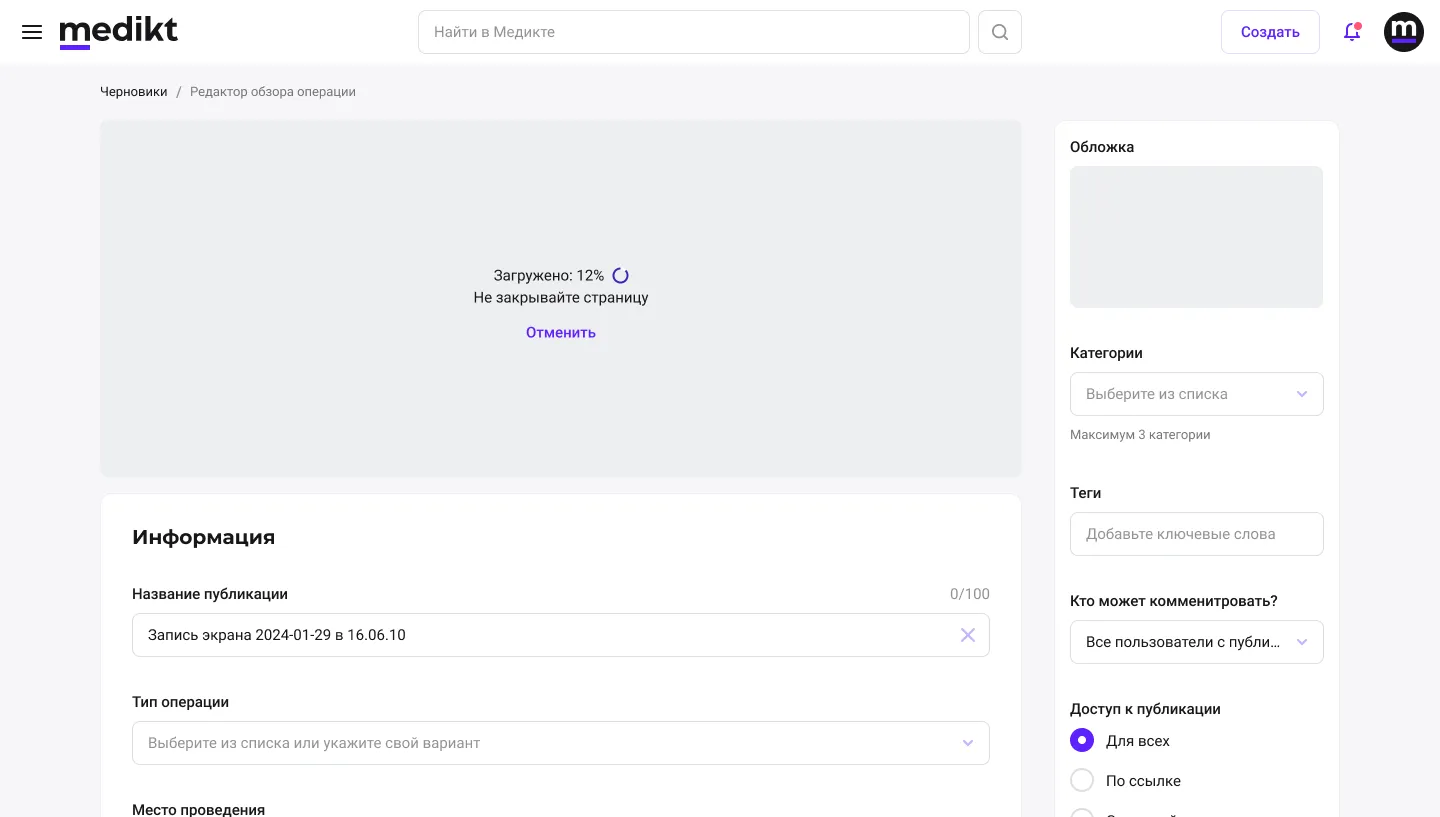Open the hamburger menu icon
1440x817 pixels.
tap(32, 32)
